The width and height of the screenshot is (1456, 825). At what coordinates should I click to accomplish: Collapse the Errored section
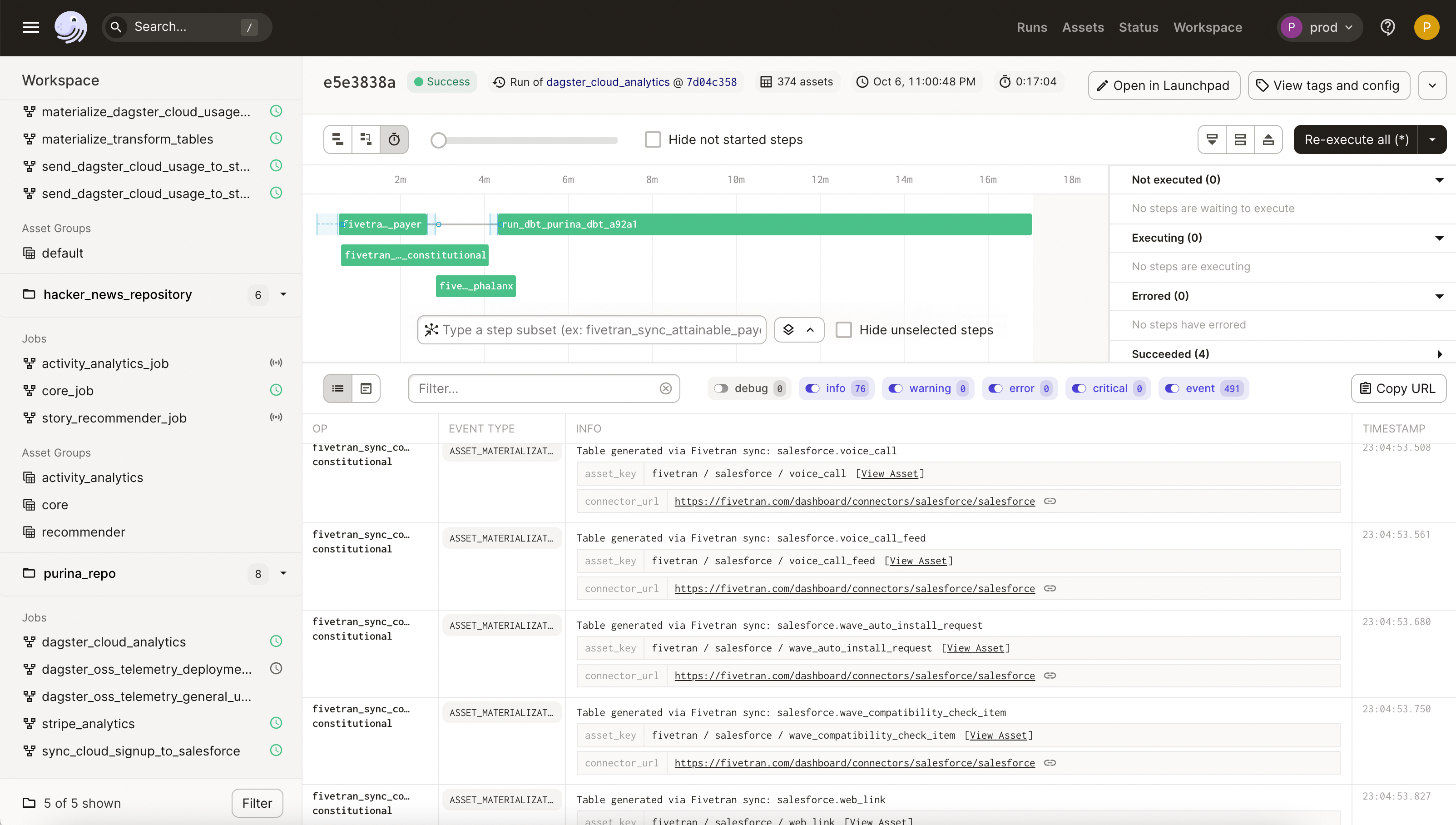[1439, 296]
